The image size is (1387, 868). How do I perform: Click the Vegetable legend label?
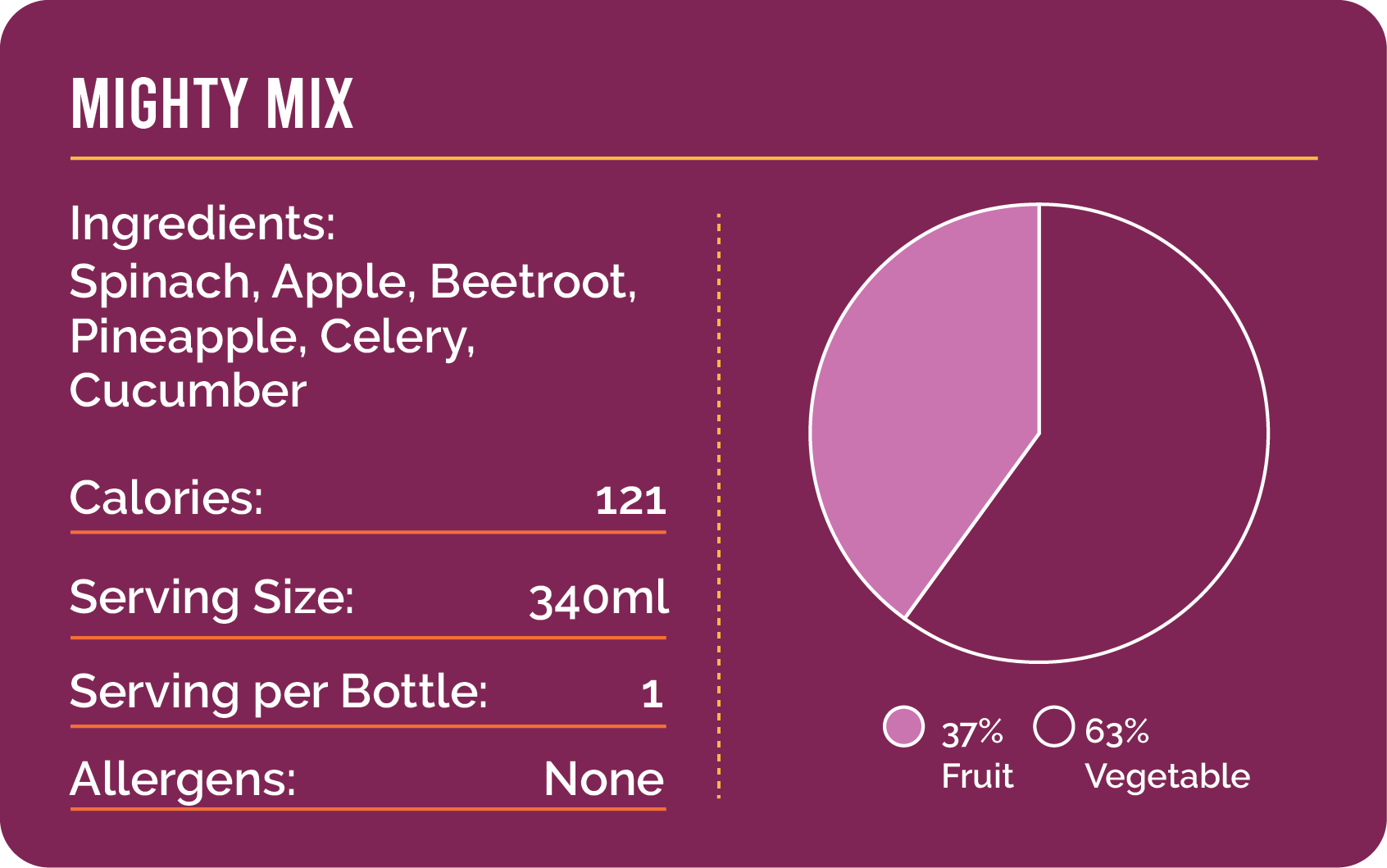(1167, 776)
